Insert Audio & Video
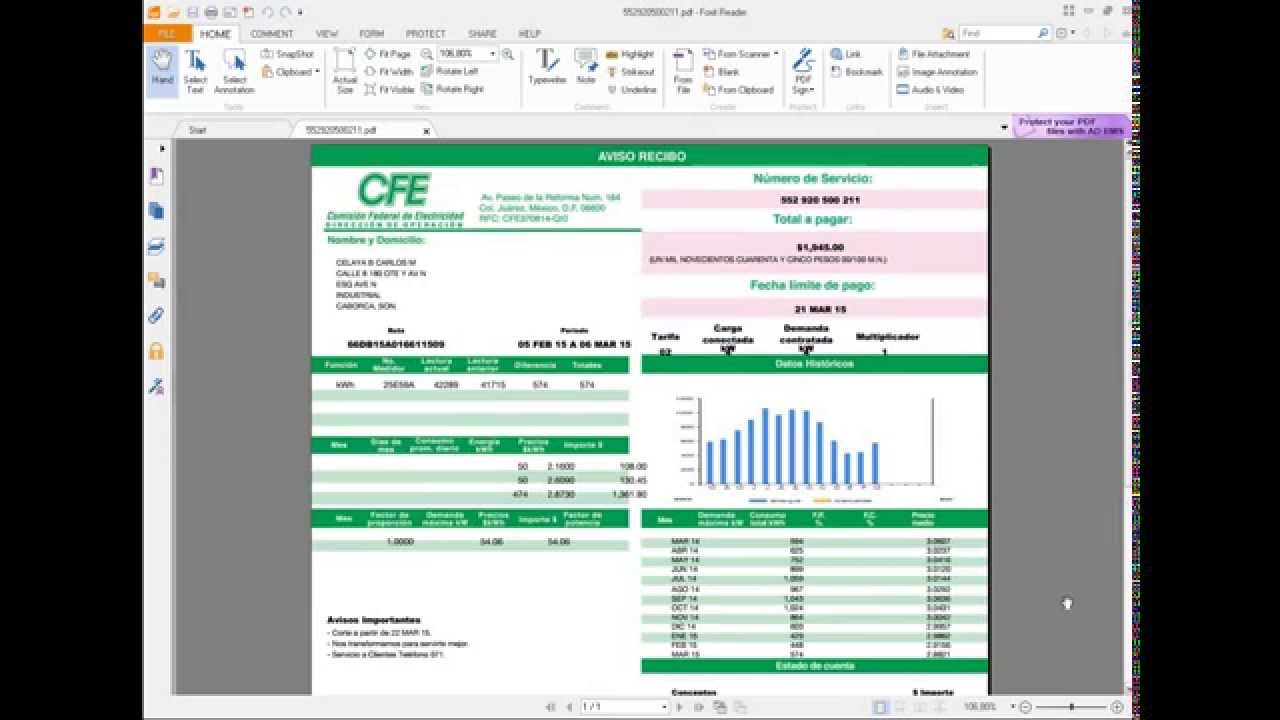This screenshot has height=720, width=1280. tap(930, 89)
